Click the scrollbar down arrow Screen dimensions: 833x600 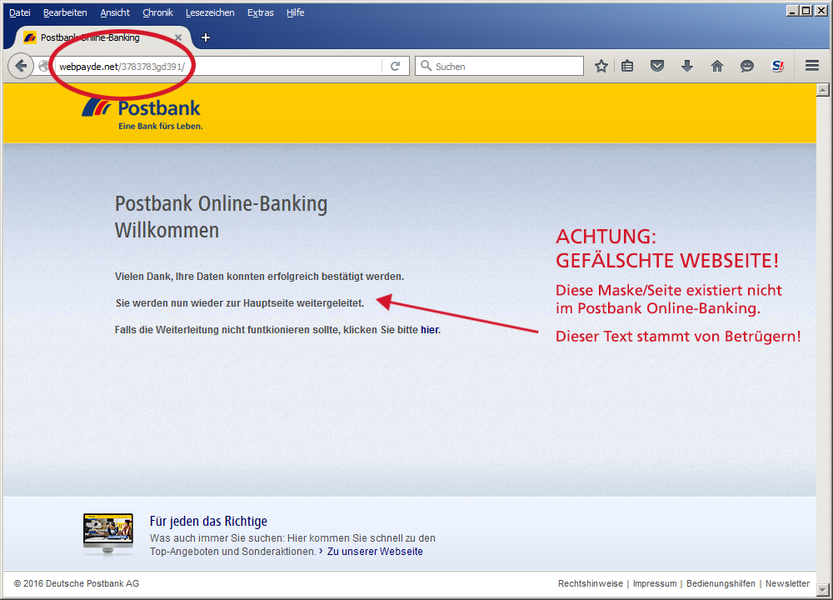822,589
